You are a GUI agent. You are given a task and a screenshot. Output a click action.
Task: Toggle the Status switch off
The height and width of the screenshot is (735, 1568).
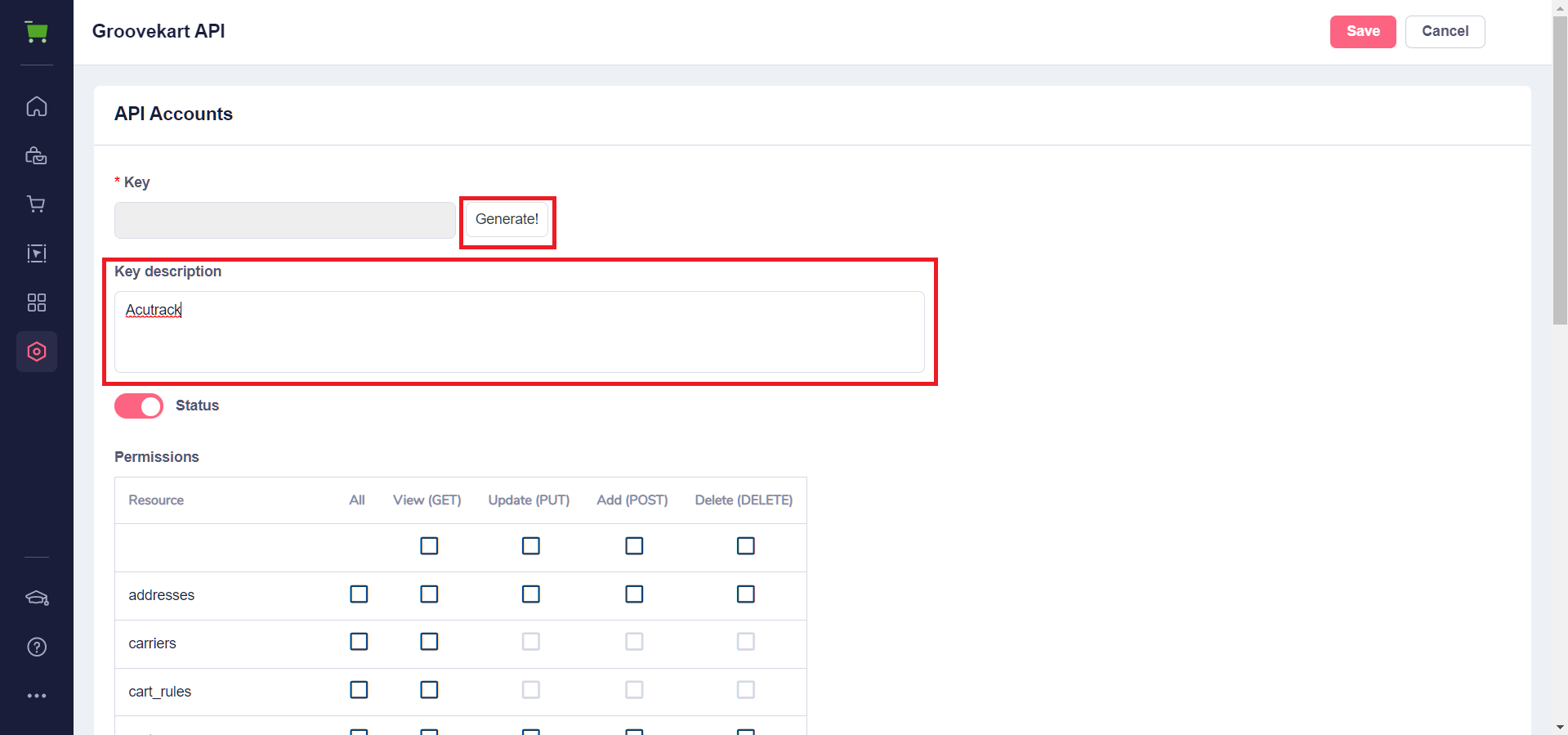pos(139,406)
